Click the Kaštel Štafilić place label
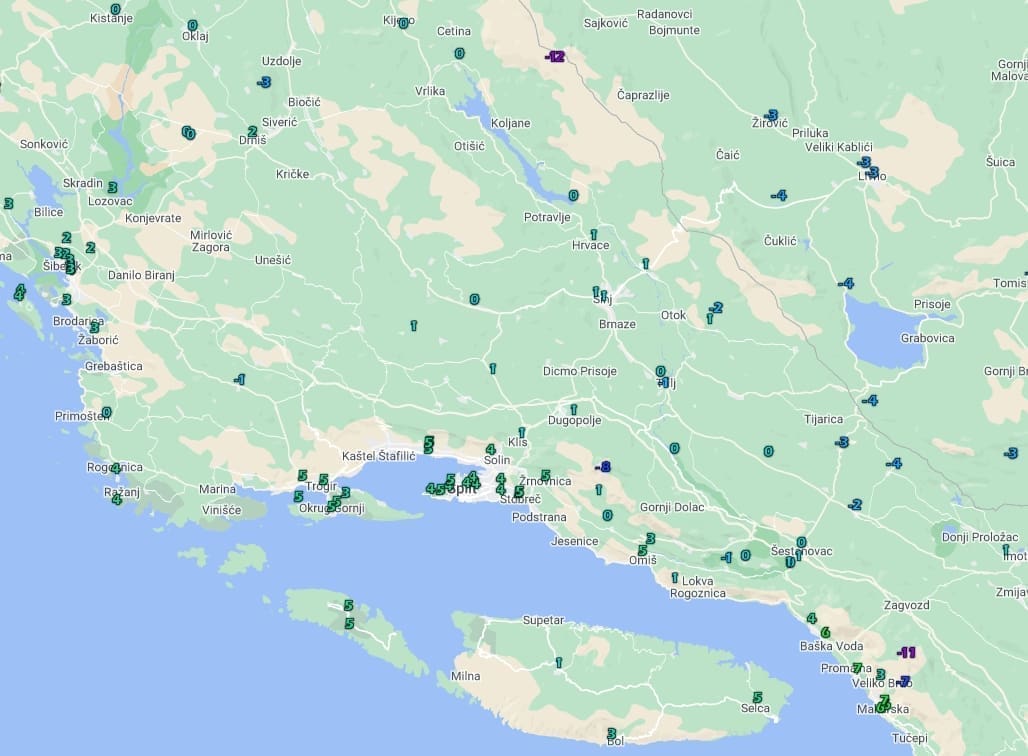Viewport: 1028px width, 756px height. 378,456
